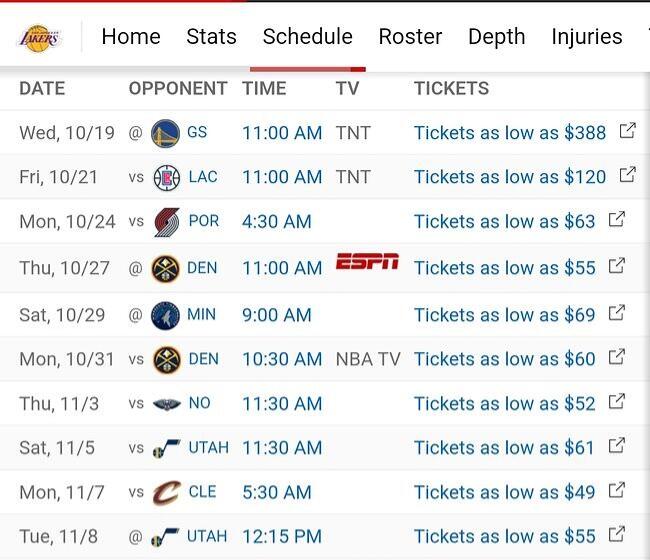Open external link icon for $388 tickets
The image size is (650, 560).
[x=627, y=131]
